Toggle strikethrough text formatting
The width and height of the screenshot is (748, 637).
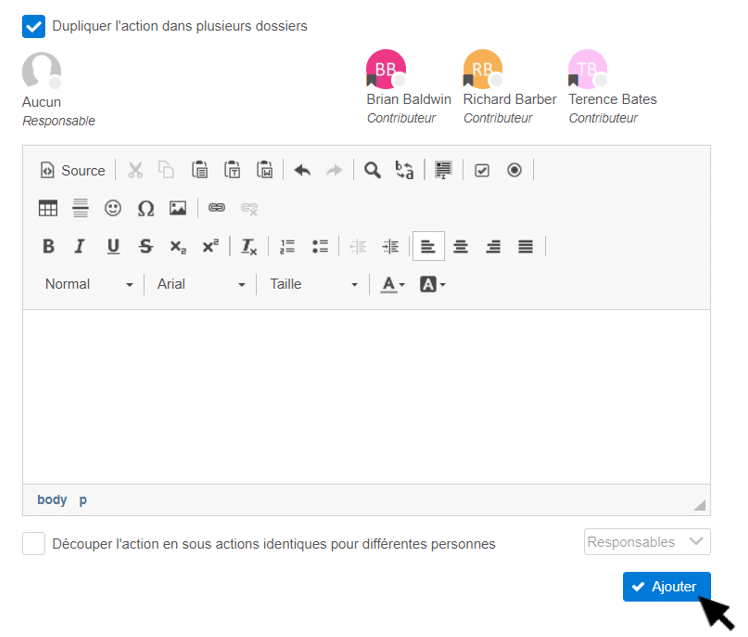[x=146, y=246]
